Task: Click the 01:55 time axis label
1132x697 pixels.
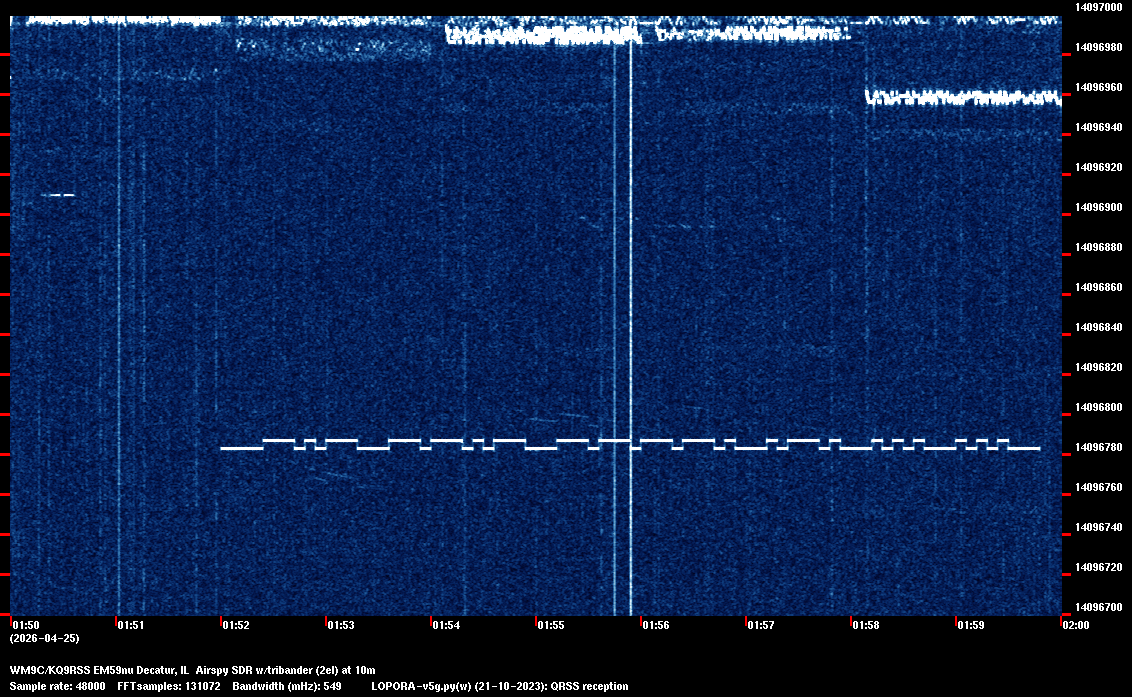Action: pos(550,625)
